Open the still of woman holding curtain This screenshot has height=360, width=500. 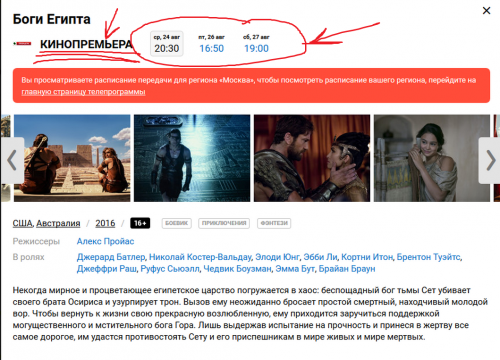coord(432,158)
